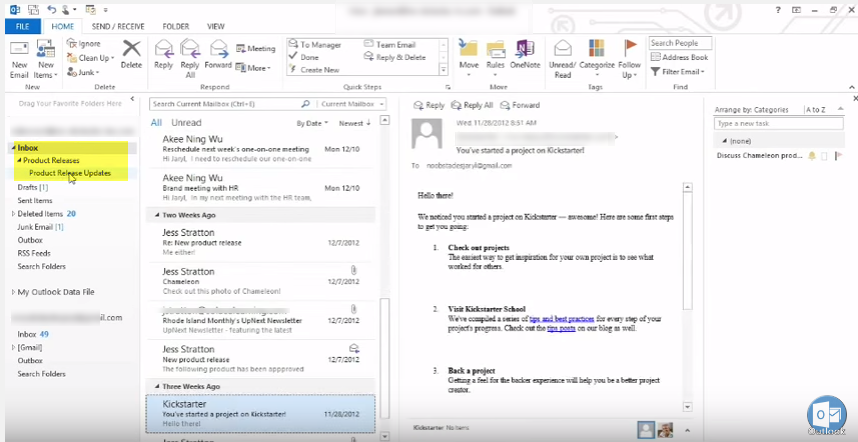Click the ribbon Forward icon
Viewport: 858px width, 442px height.
point(218,55)
